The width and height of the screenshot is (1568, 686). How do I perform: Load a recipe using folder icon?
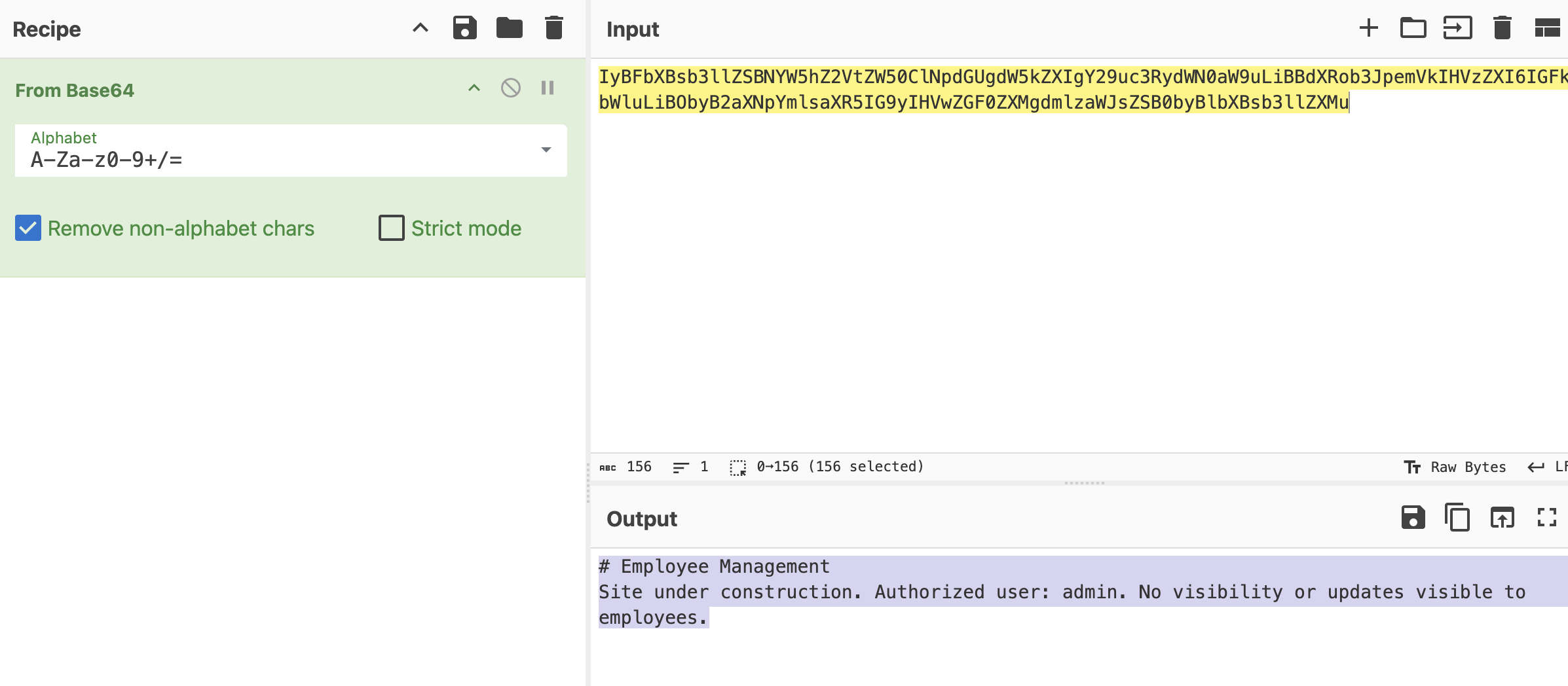pyautogui.click(x=509, y=28)
